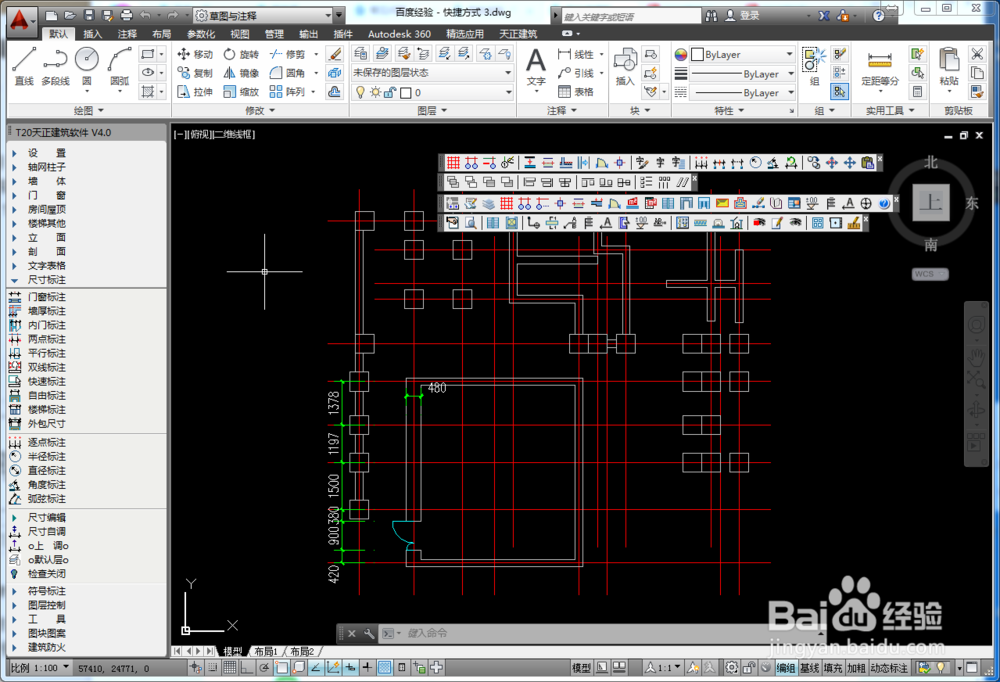This screenshot has width=1000, height=682.
Task: Click the 线性 linear dimension tool
Action: tap(576, 54)
